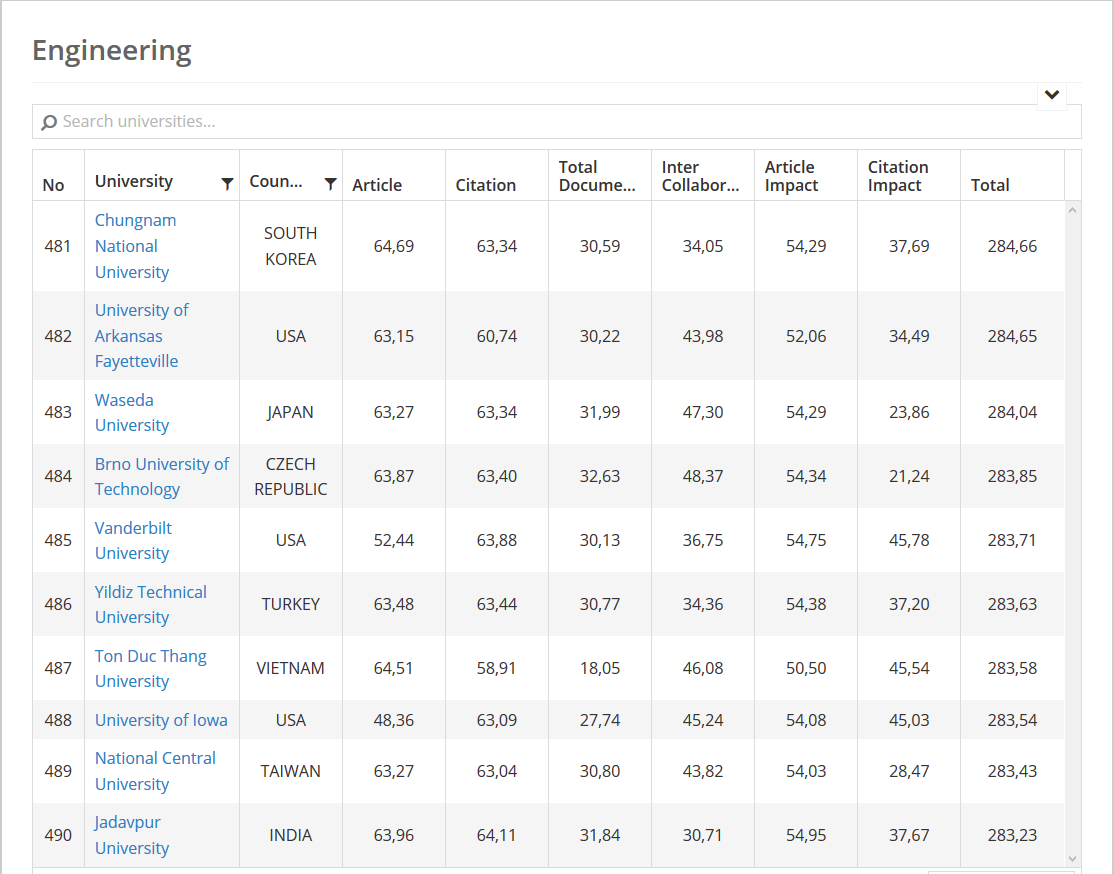Select Inter Collaboration value 48,37

[x=703, y=476]
